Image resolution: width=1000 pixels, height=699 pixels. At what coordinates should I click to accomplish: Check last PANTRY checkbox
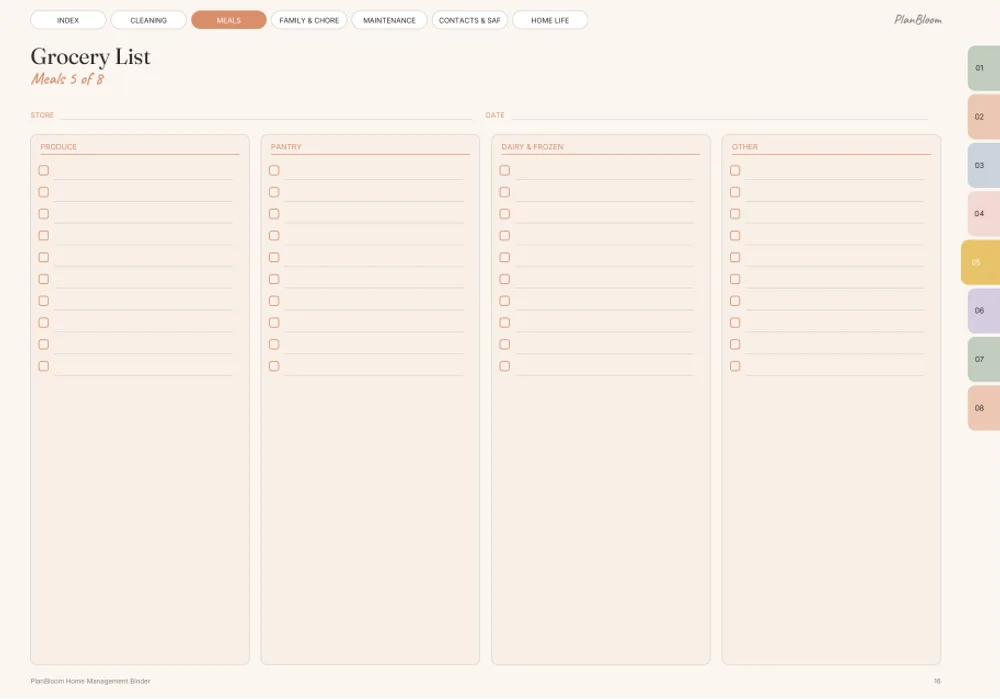[274, 366]
